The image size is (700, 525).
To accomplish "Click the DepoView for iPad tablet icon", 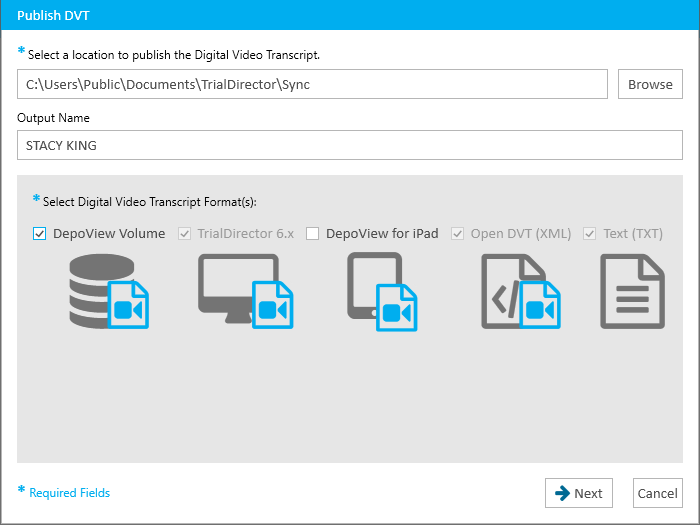I will 382,292.
